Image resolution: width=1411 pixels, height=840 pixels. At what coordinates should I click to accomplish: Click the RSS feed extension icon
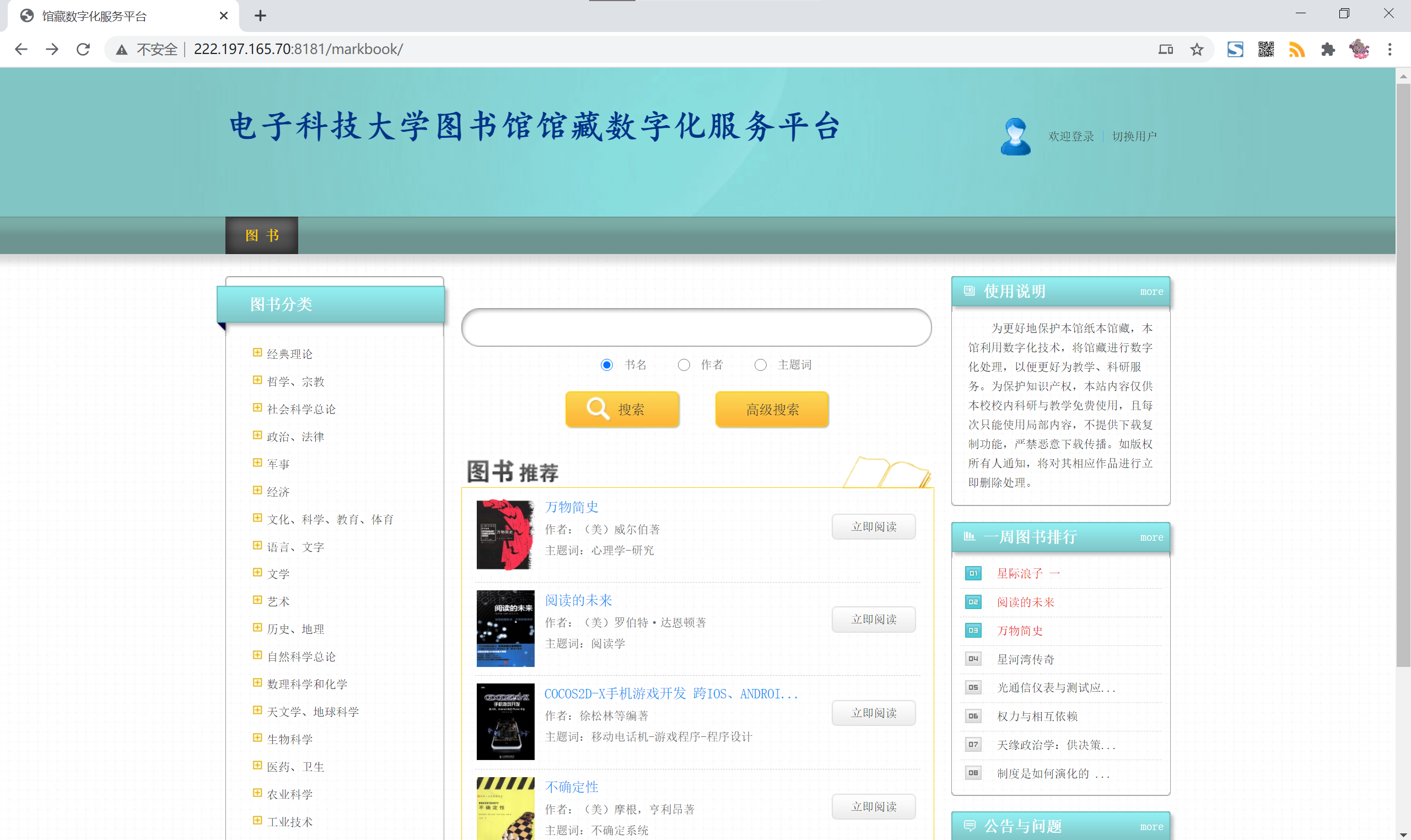(x=1297, y=49)
